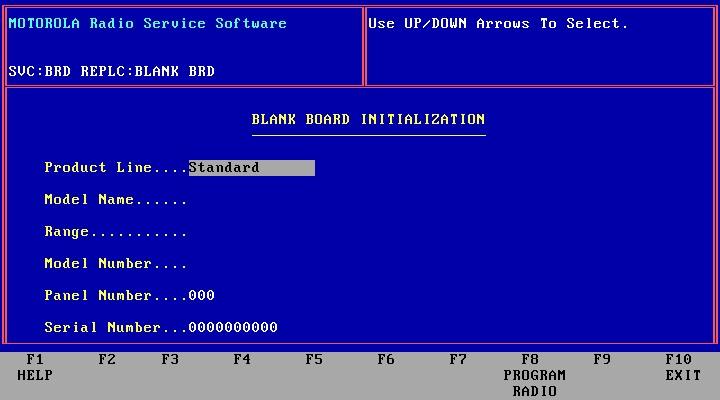Click the Panel Number label

tap(98, 295)
